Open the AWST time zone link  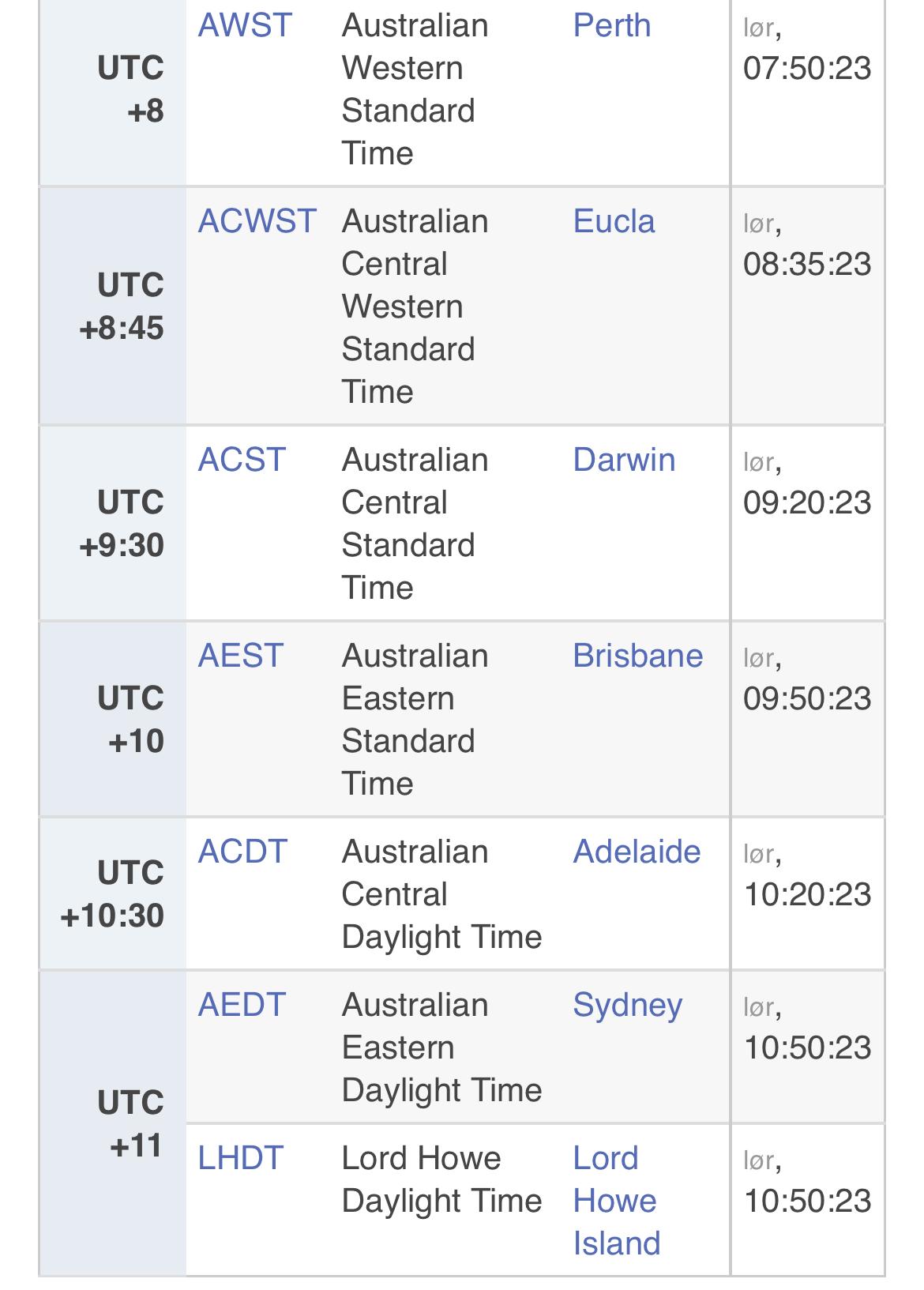245,25
